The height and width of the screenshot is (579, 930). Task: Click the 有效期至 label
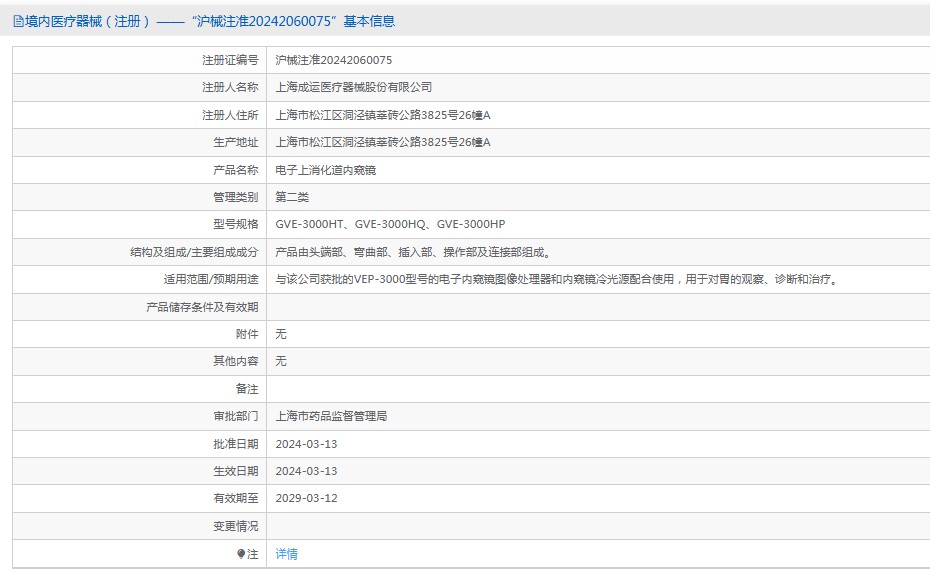click(236, 498)
